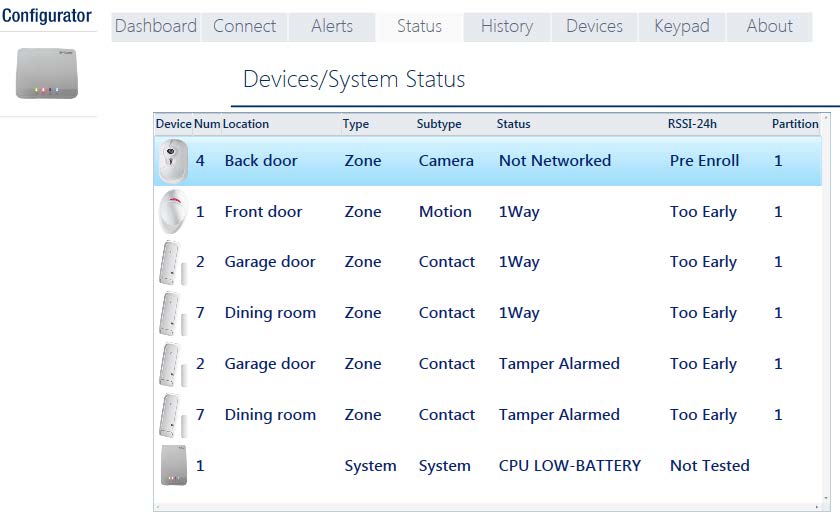Click the 'Not Tested' RSSI cell
This screenshot has width=840, height=527.
[710, 465]
